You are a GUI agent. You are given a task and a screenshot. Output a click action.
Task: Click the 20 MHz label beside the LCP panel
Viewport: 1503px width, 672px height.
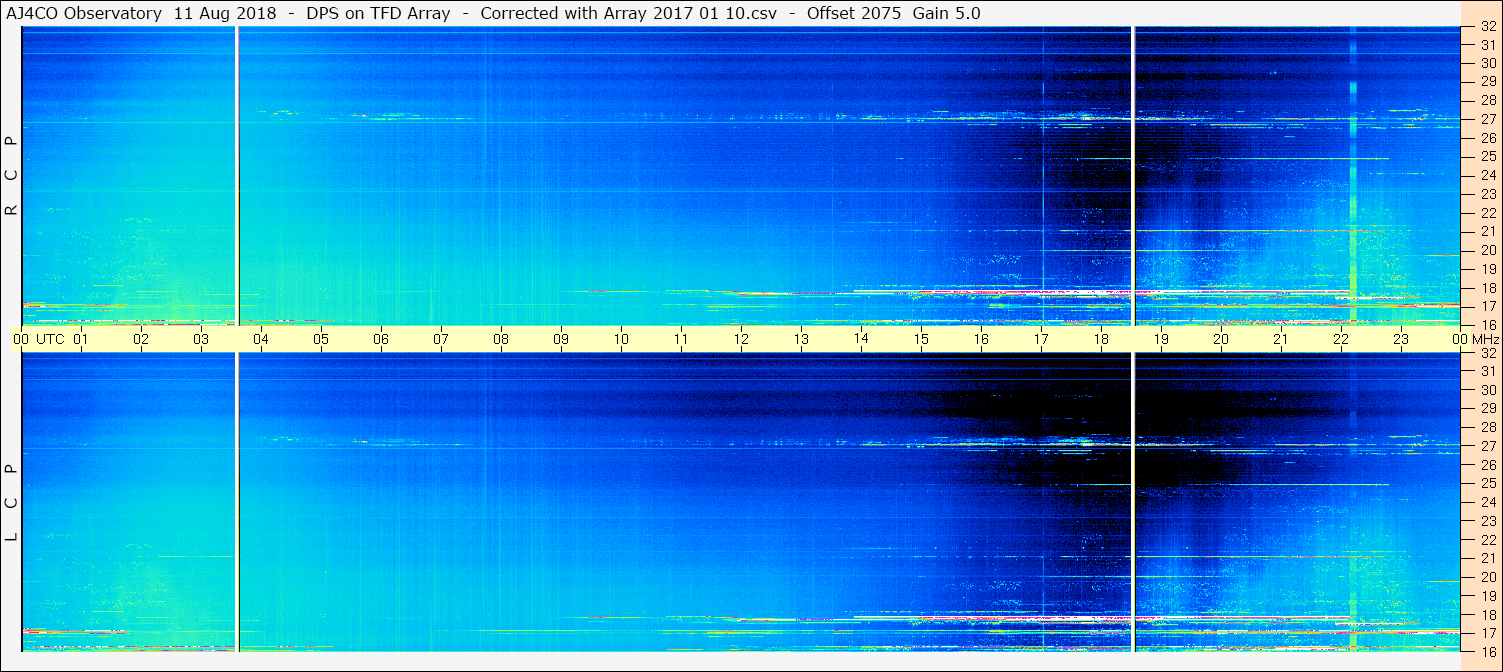[1487, 577]
